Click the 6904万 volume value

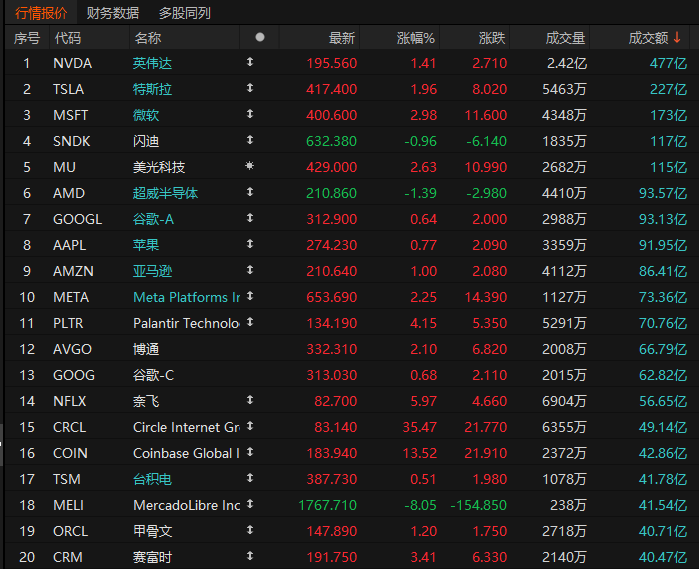tap(564, 401)
